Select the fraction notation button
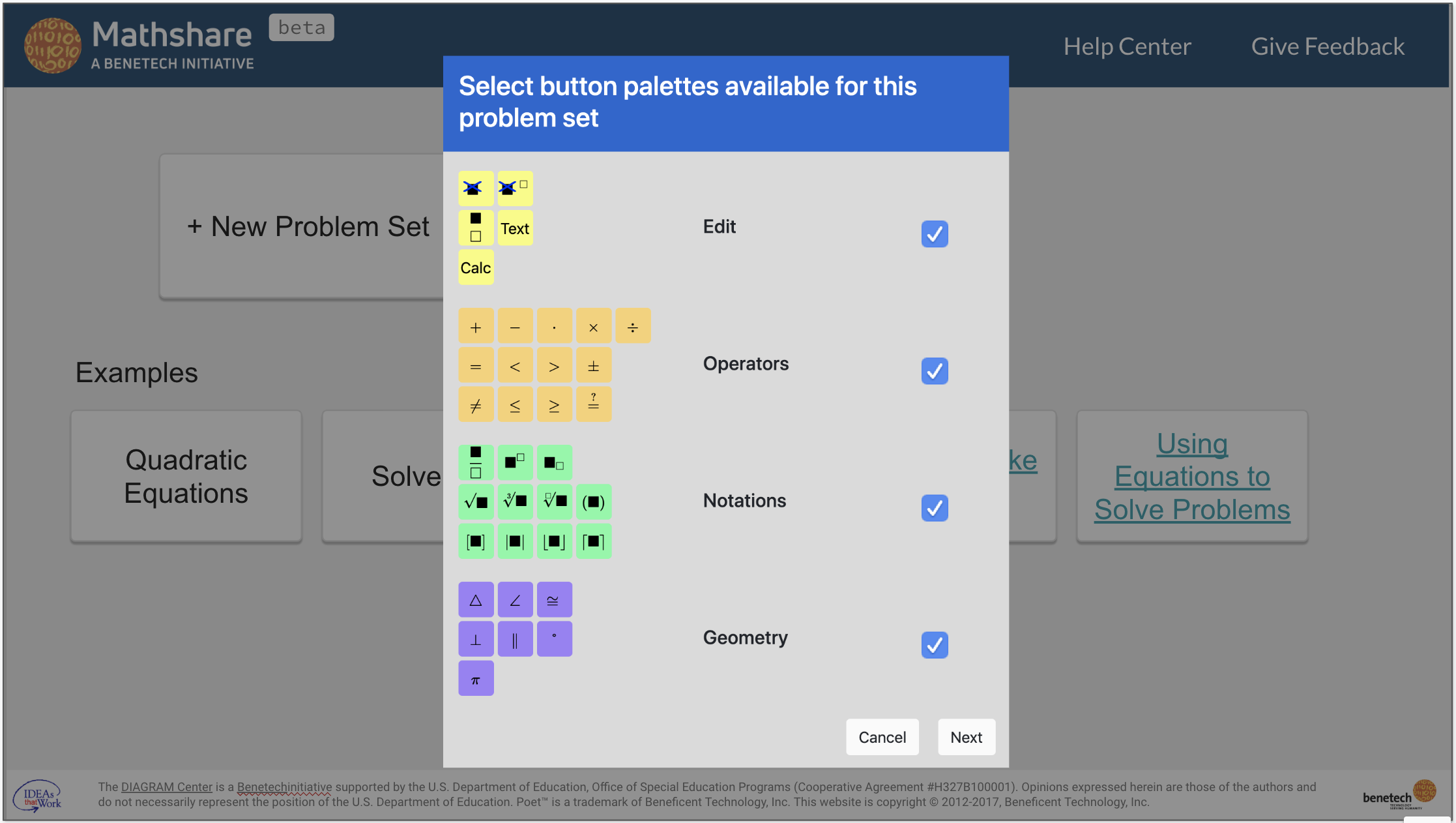1456x823 pixels. coord(476,462)
